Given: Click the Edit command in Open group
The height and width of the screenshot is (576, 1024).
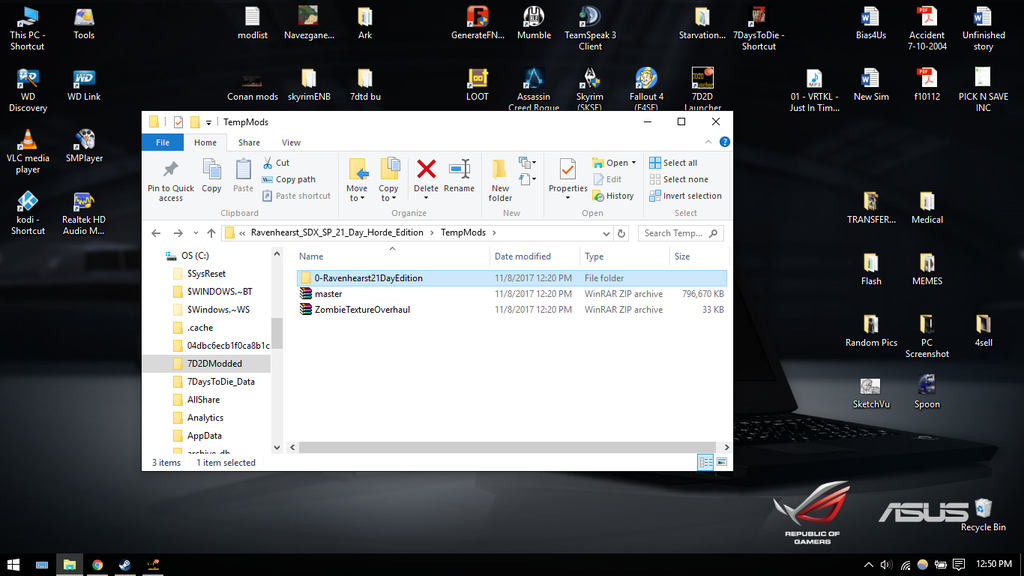Looking at the screenshot, I should point(607,179).
